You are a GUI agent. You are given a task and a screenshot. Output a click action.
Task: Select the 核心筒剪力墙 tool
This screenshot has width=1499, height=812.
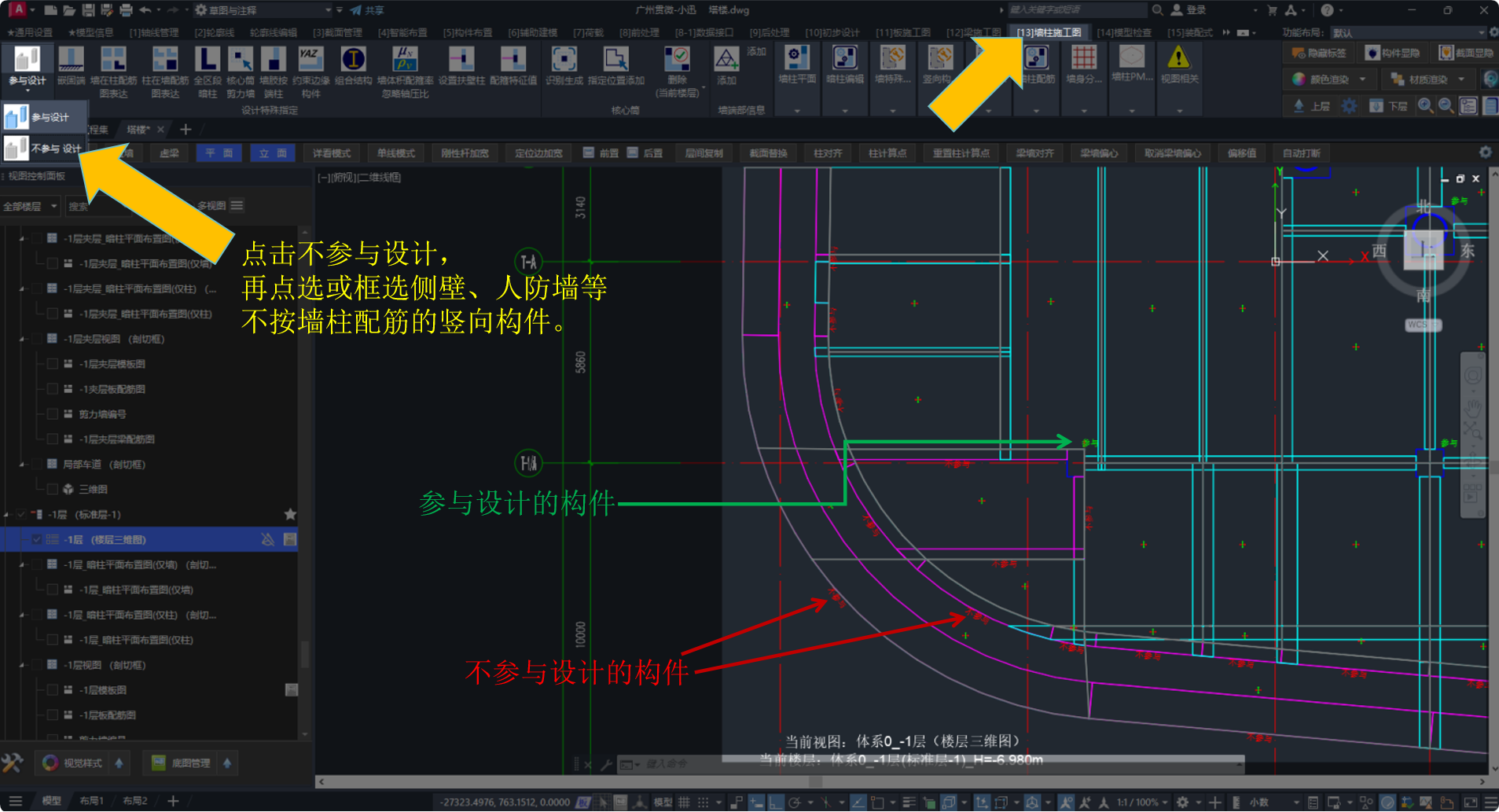[x=241, y=60]
